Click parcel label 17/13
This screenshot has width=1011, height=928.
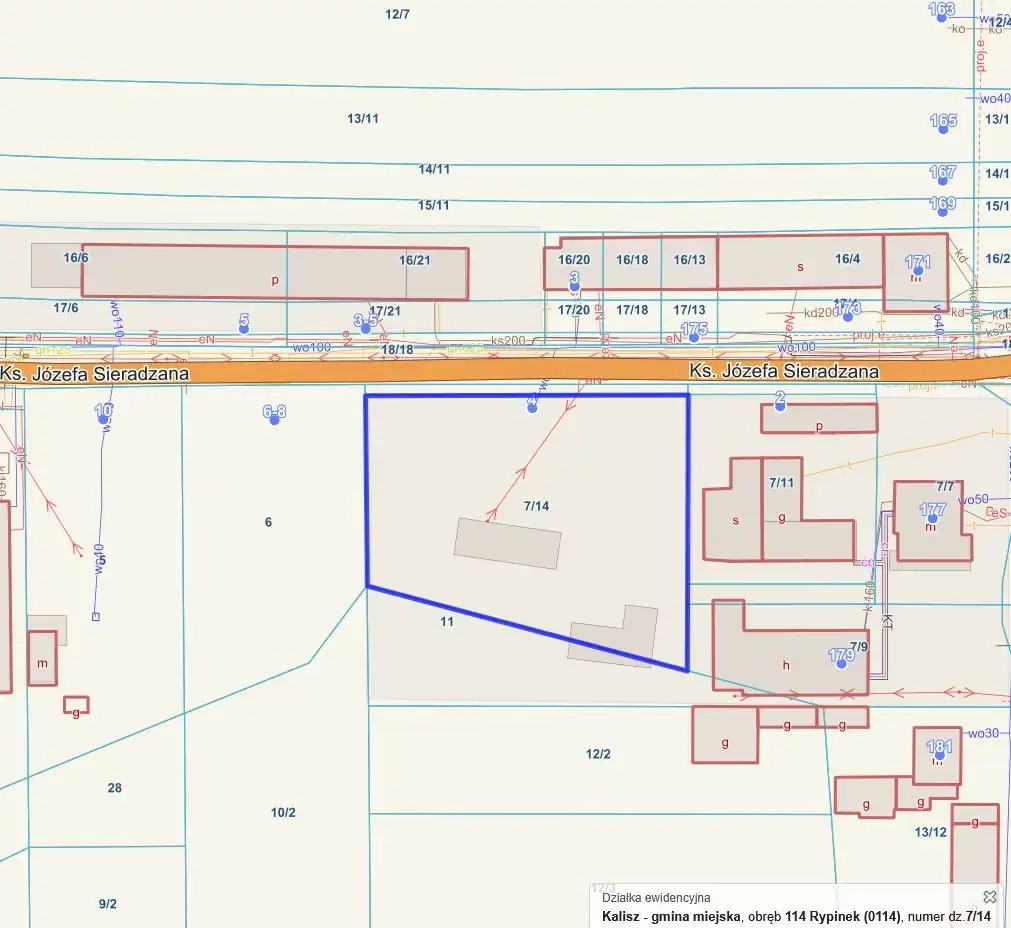[689, 310]
